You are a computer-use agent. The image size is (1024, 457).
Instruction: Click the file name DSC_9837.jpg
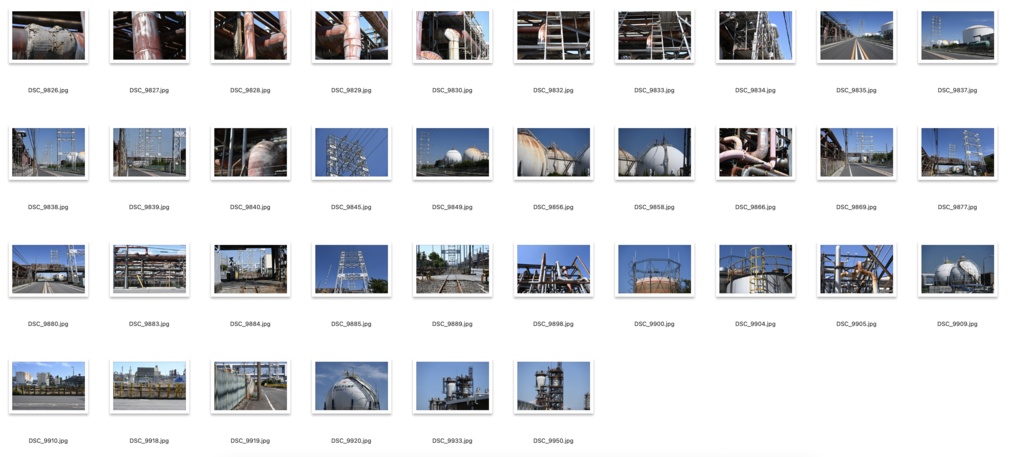[x=957, y=91]
